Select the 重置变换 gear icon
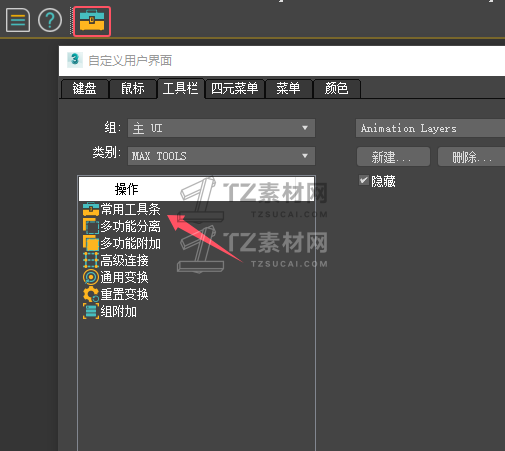The height and width of the screenshot is (451, 505). tap(91, 294)
